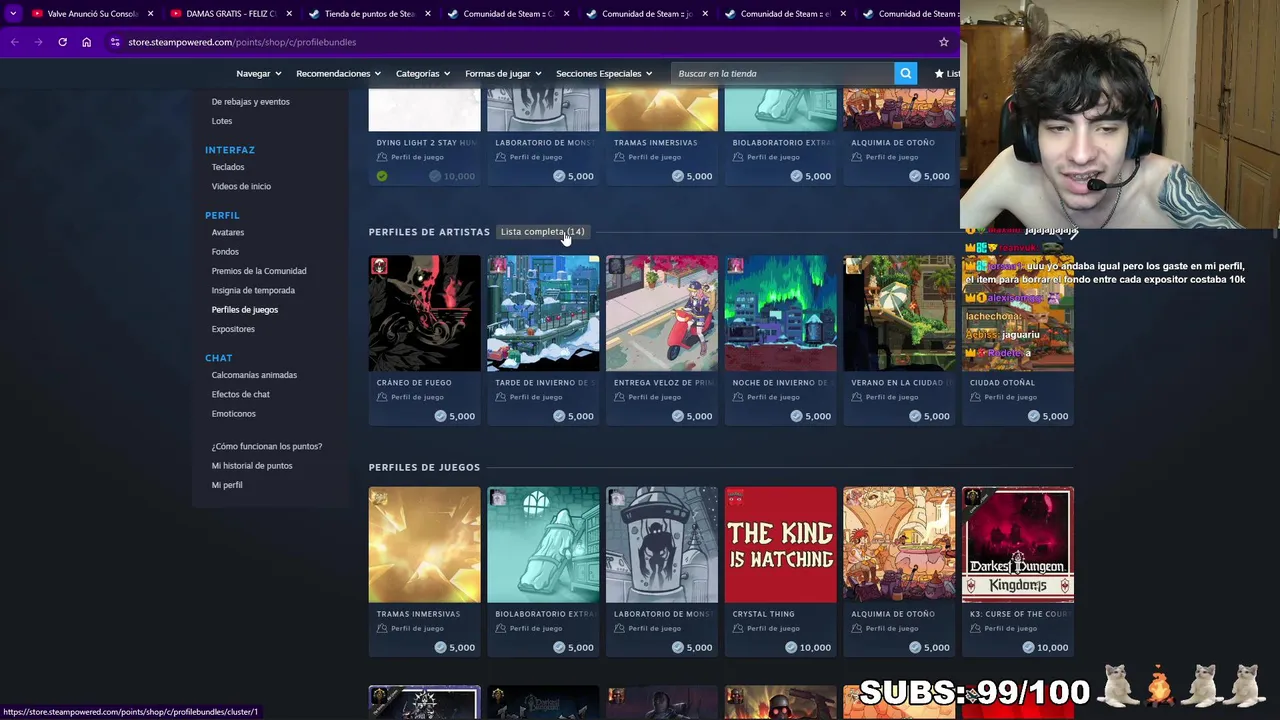Open Mi historial de puntos

click(252, 465)
